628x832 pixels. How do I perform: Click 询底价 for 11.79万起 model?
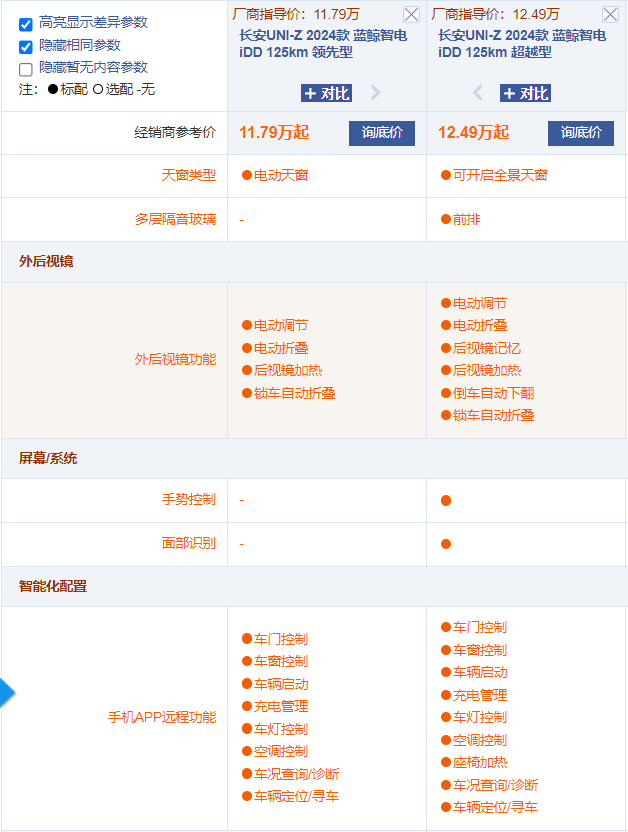(x=382, y=133)
